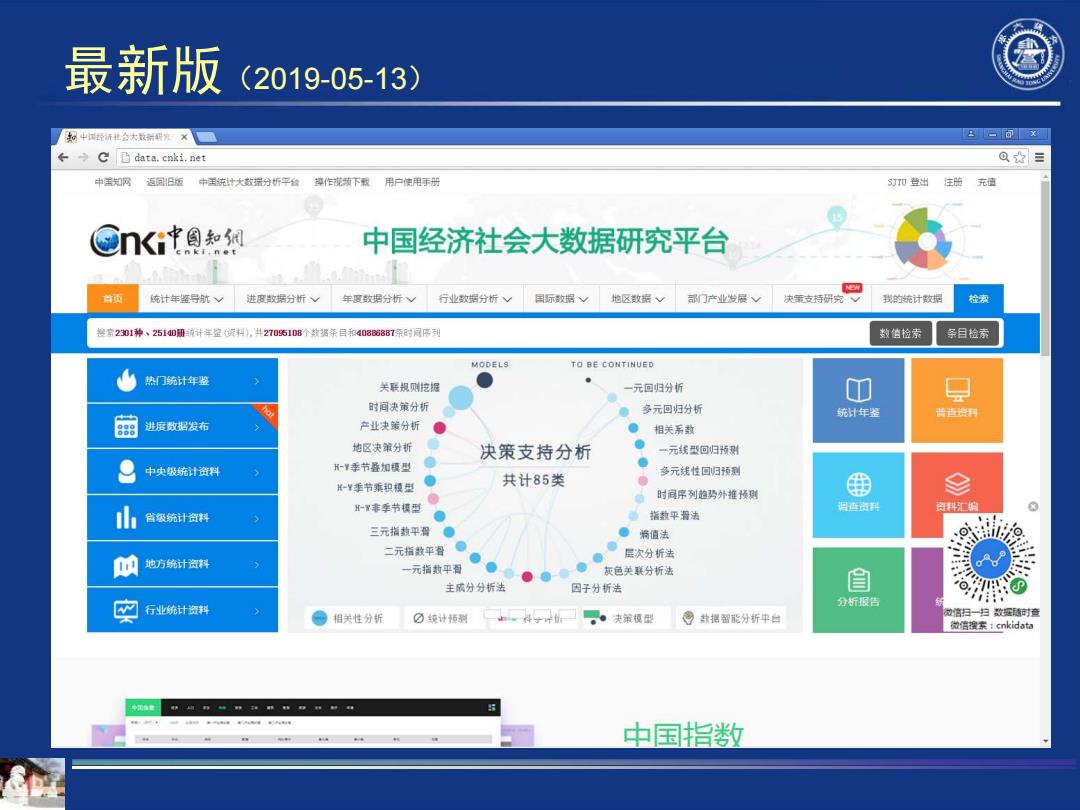Switch to the 统计预测 tab
Image resolution: width=1080 pixels, height=810 pixels.
coord(441,618)
